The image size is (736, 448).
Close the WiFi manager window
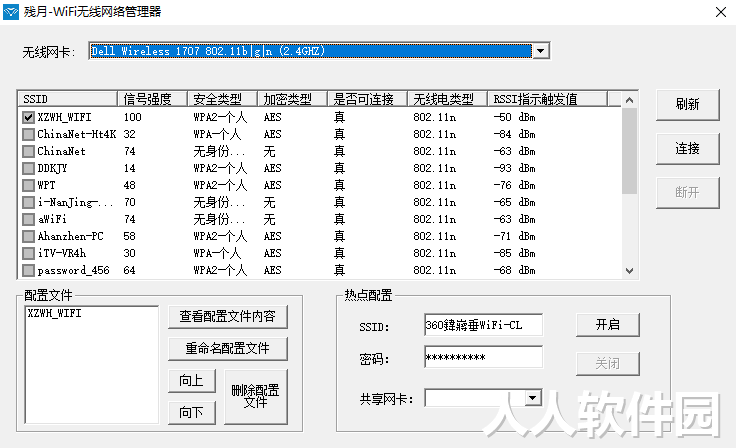(x=721, y=12)
